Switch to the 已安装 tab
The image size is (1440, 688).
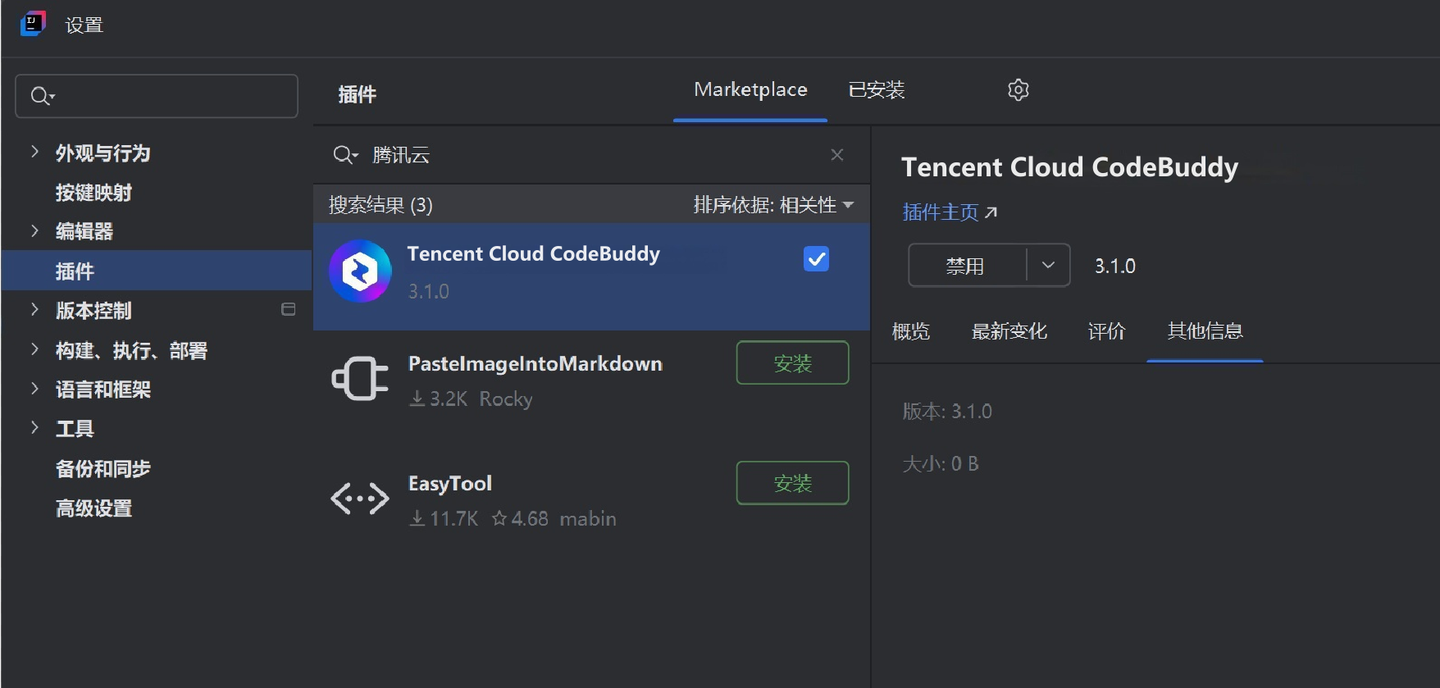tap(876, 90)
